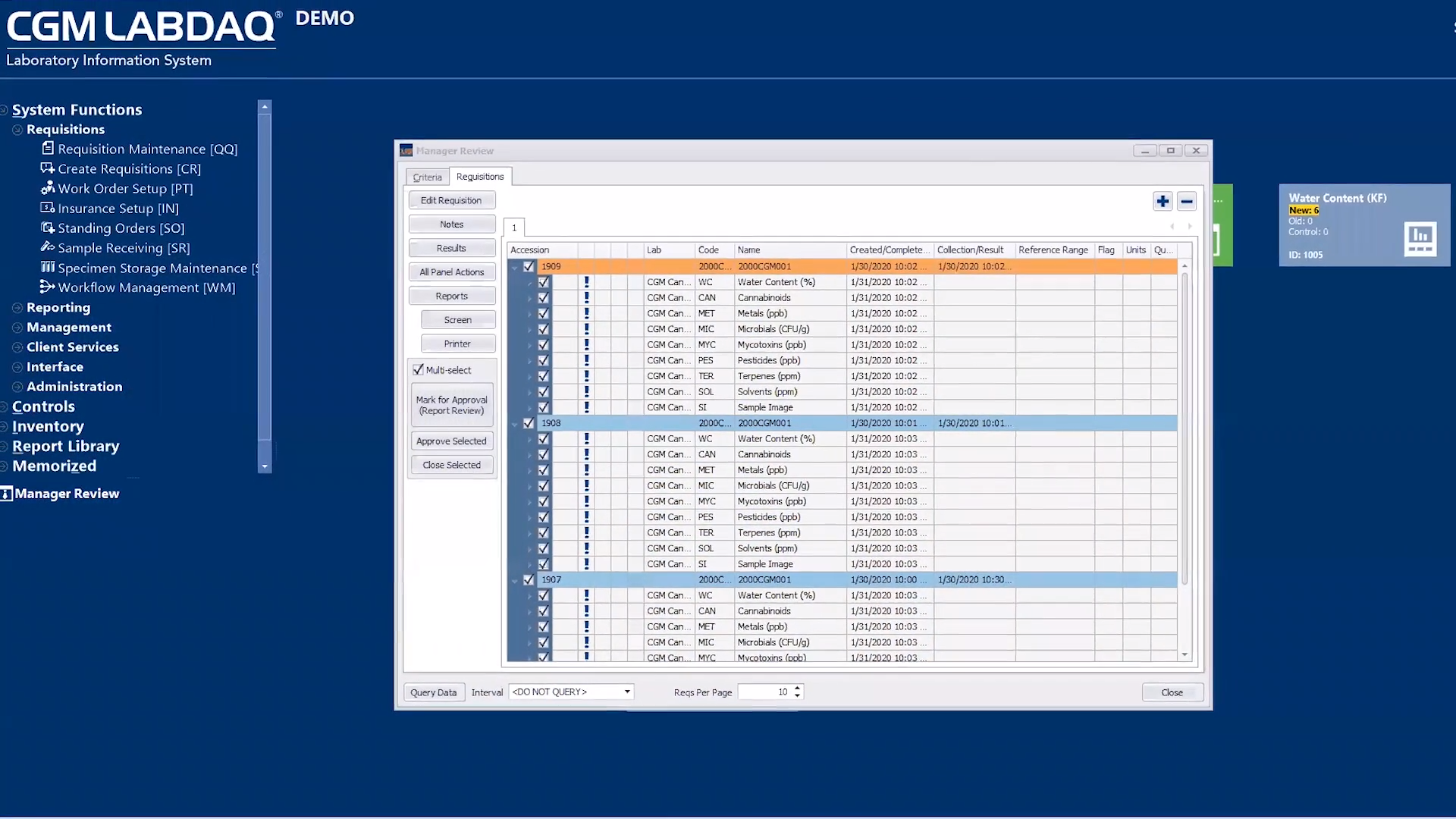This screenshot has height=819, width=1456.
Task: Click the Approve Selected button
Action: 451,441
